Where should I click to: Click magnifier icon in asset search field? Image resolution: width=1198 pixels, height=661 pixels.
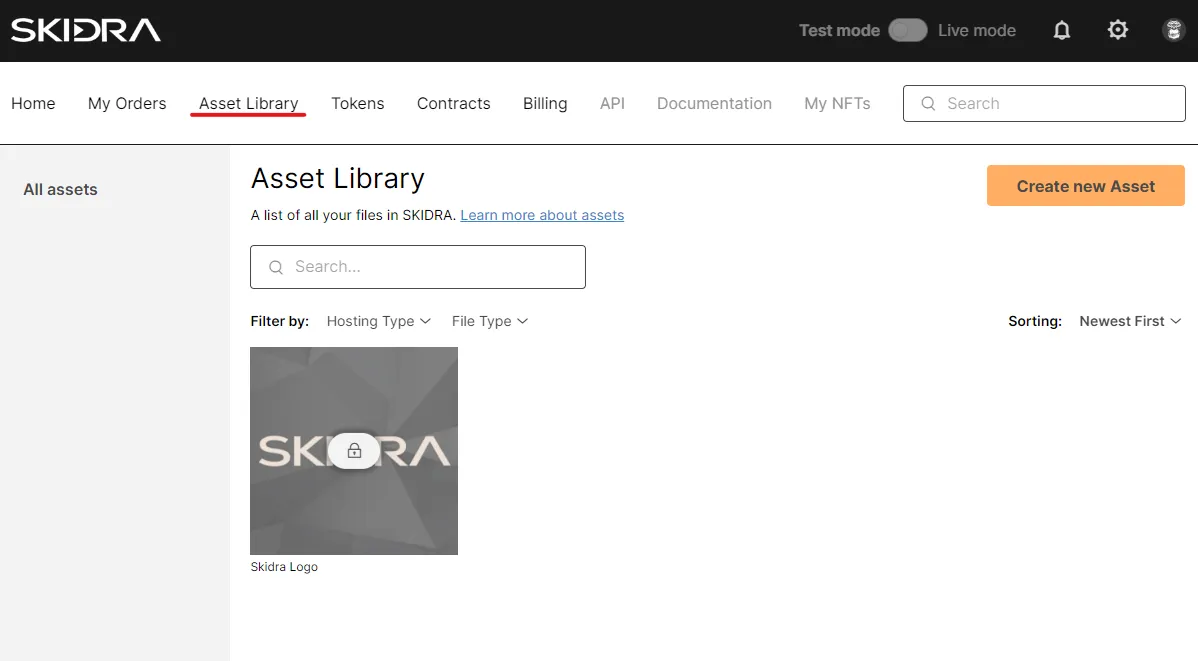(x=276, y=267)
